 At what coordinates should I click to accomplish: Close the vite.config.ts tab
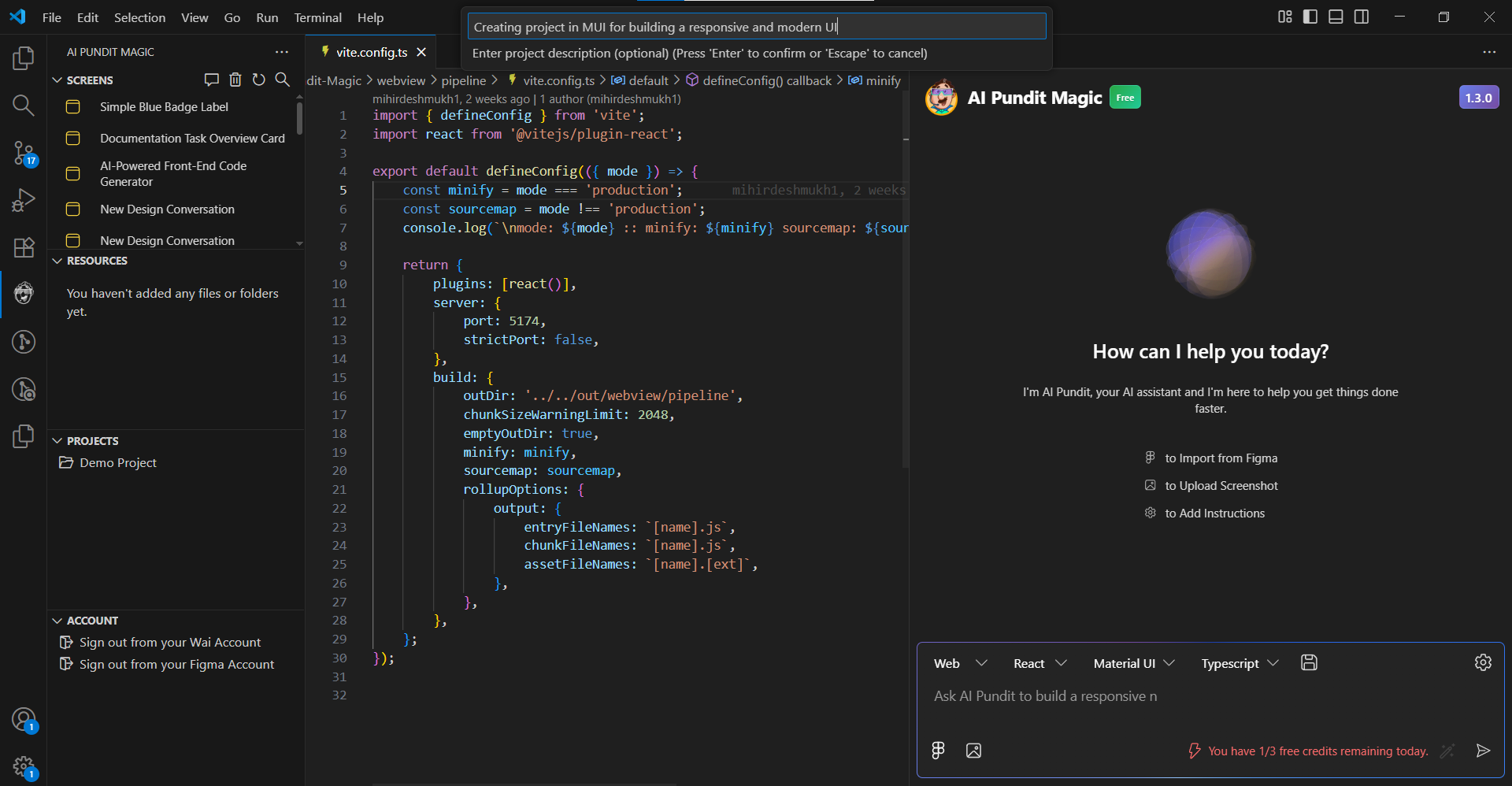coord(421,52)
